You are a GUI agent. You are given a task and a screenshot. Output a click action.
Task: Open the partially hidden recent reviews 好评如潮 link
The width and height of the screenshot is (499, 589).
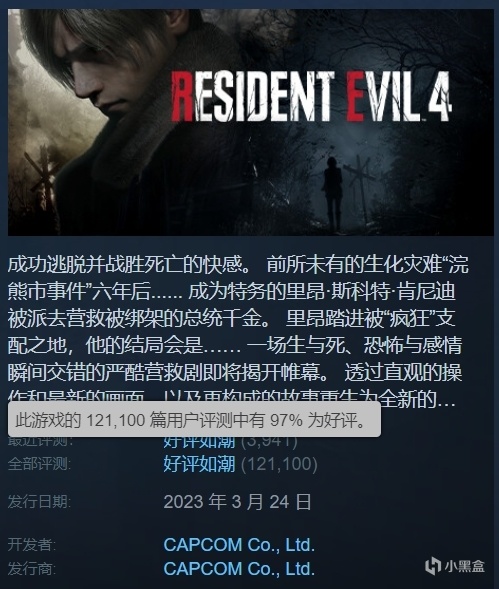199,443
